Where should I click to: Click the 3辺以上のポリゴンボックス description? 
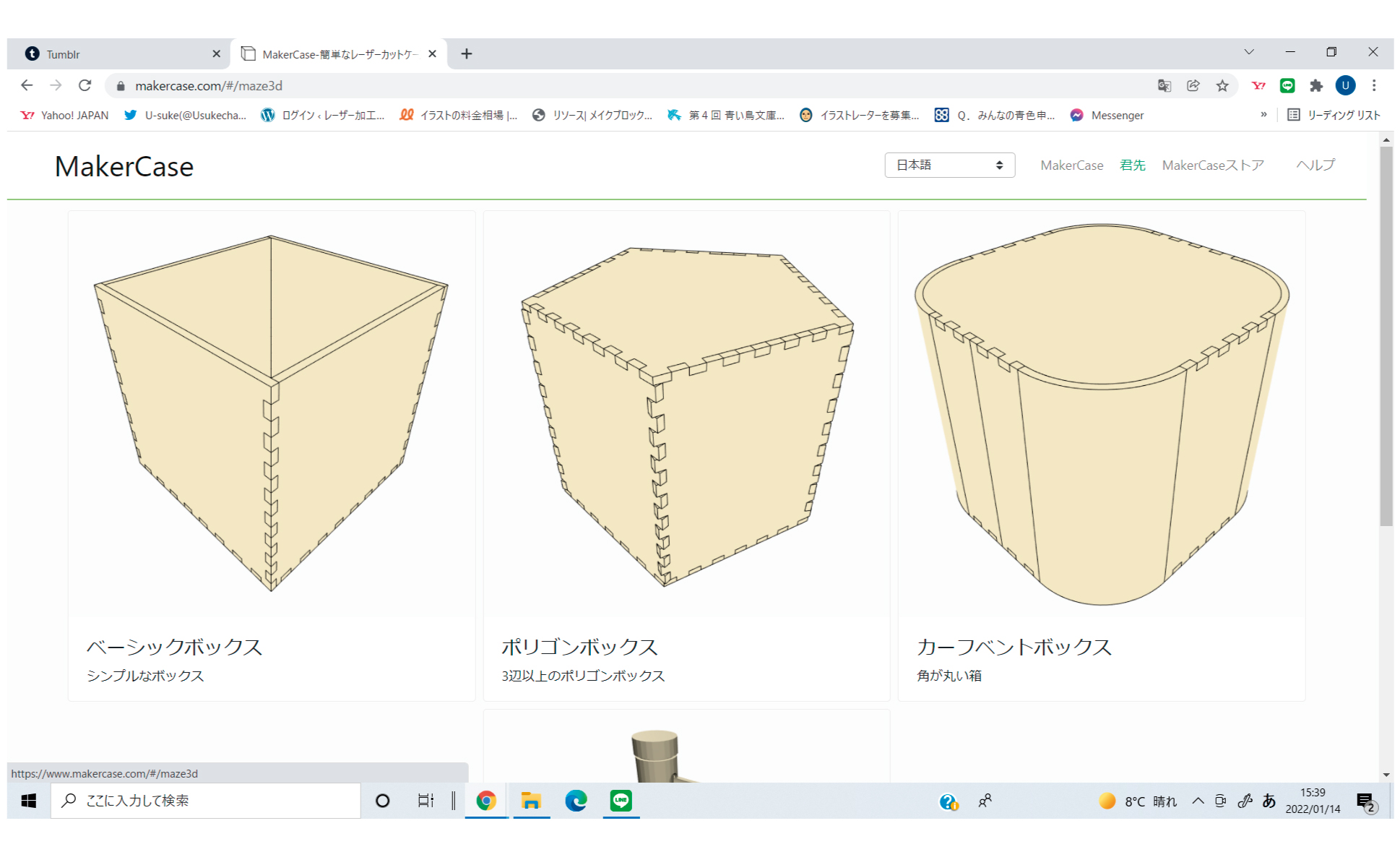(x=583, y=676)
